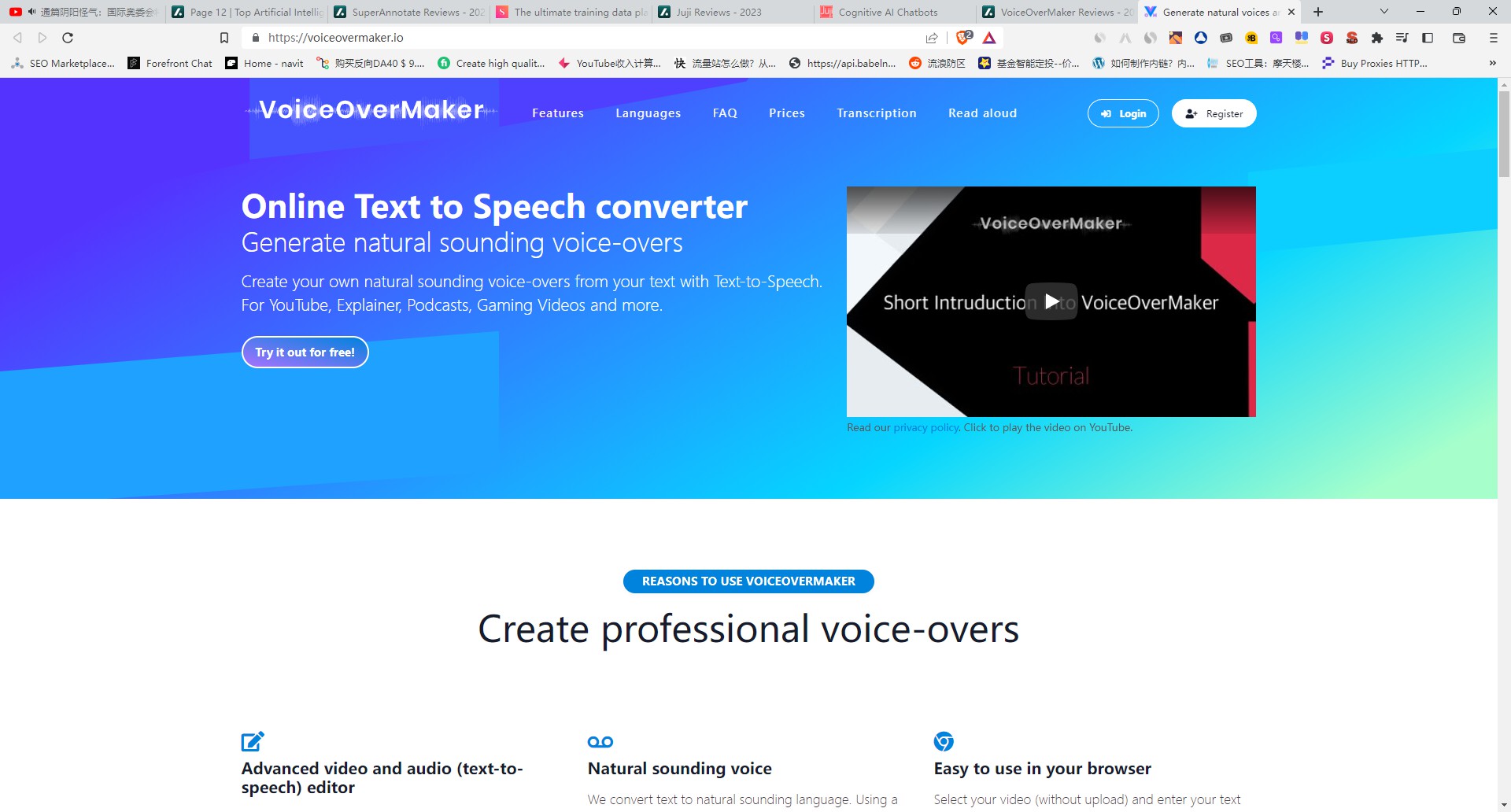Screen dimensions: 1511x812
Task: Click the site lock icon in address bar
Action: click(x=255, y=38)
